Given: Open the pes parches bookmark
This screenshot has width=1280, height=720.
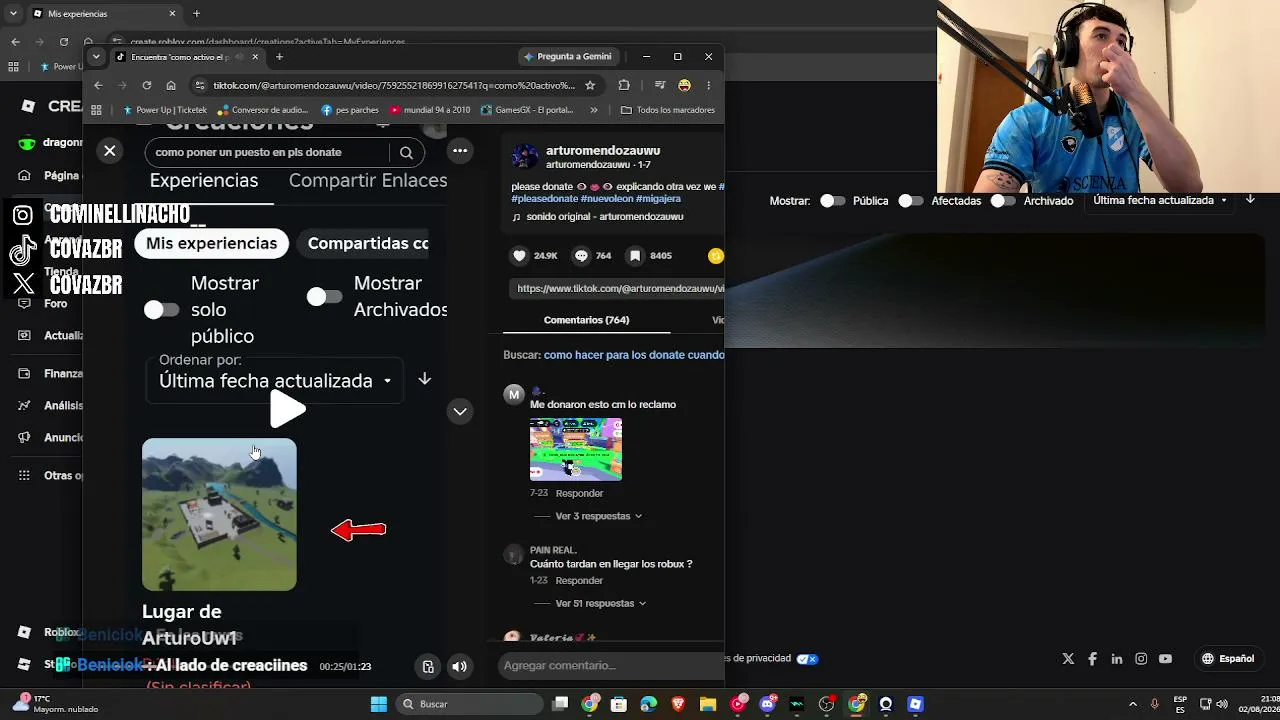Looking at the screenshot, I should 350,110.
